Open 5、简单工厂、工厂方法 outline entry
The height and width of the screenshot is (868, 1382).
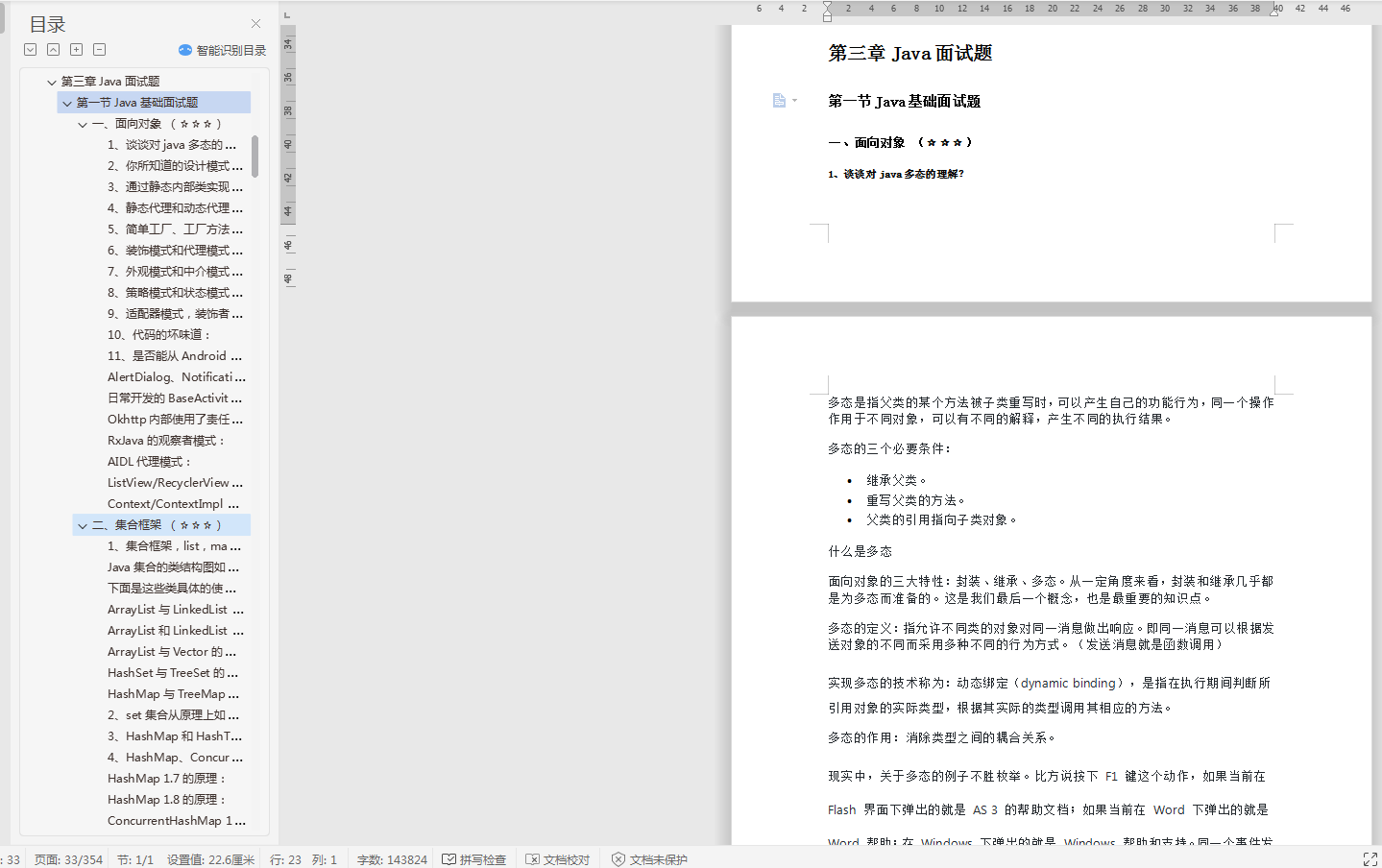(175, 229)
